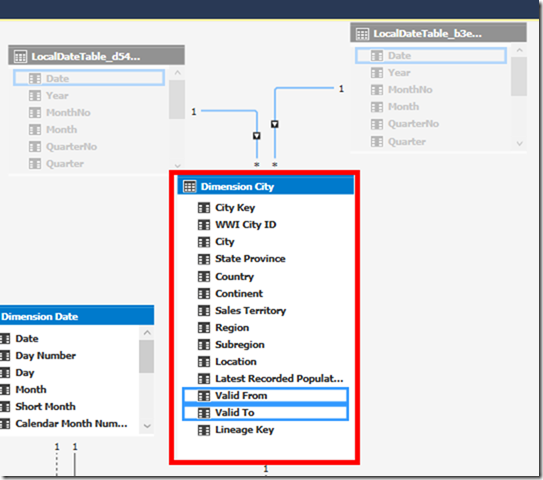Select the Date field in LocalDateTable_d54...
This screenshot has height=480, width=543.
89,78
